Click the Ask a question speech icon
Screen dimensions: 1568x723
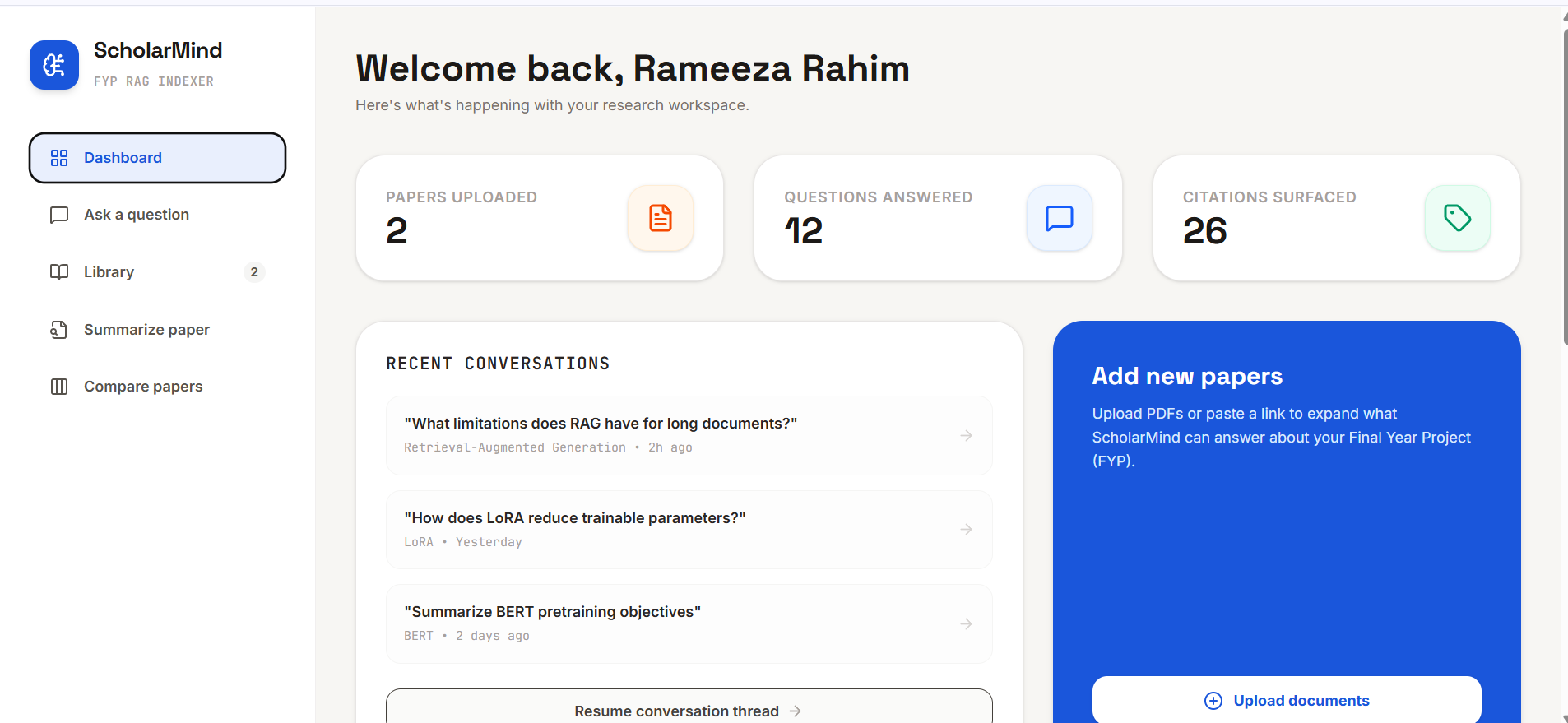[59, 215]
